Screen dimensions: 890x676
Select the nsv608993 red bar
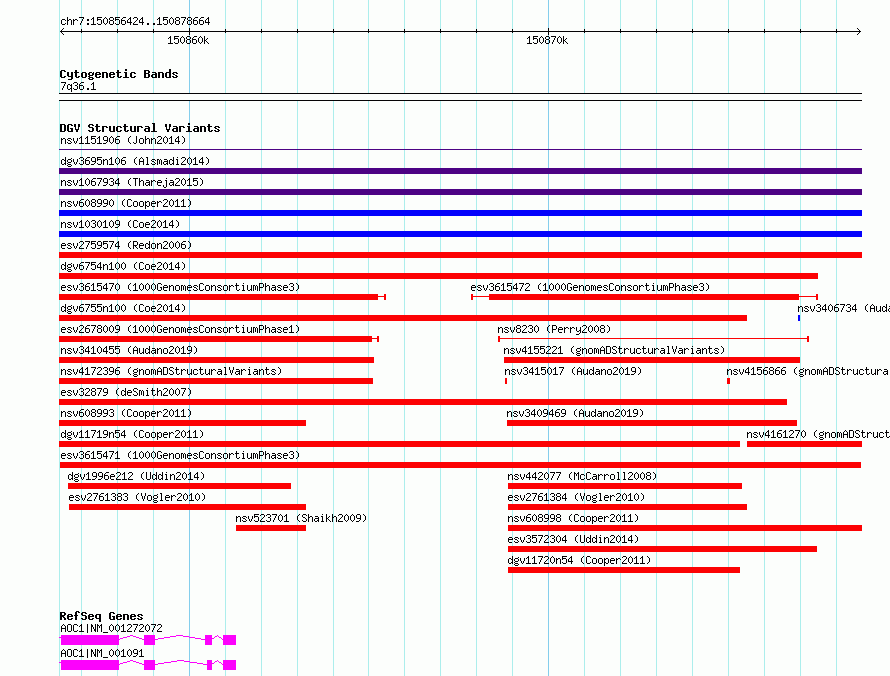(182, 423)
